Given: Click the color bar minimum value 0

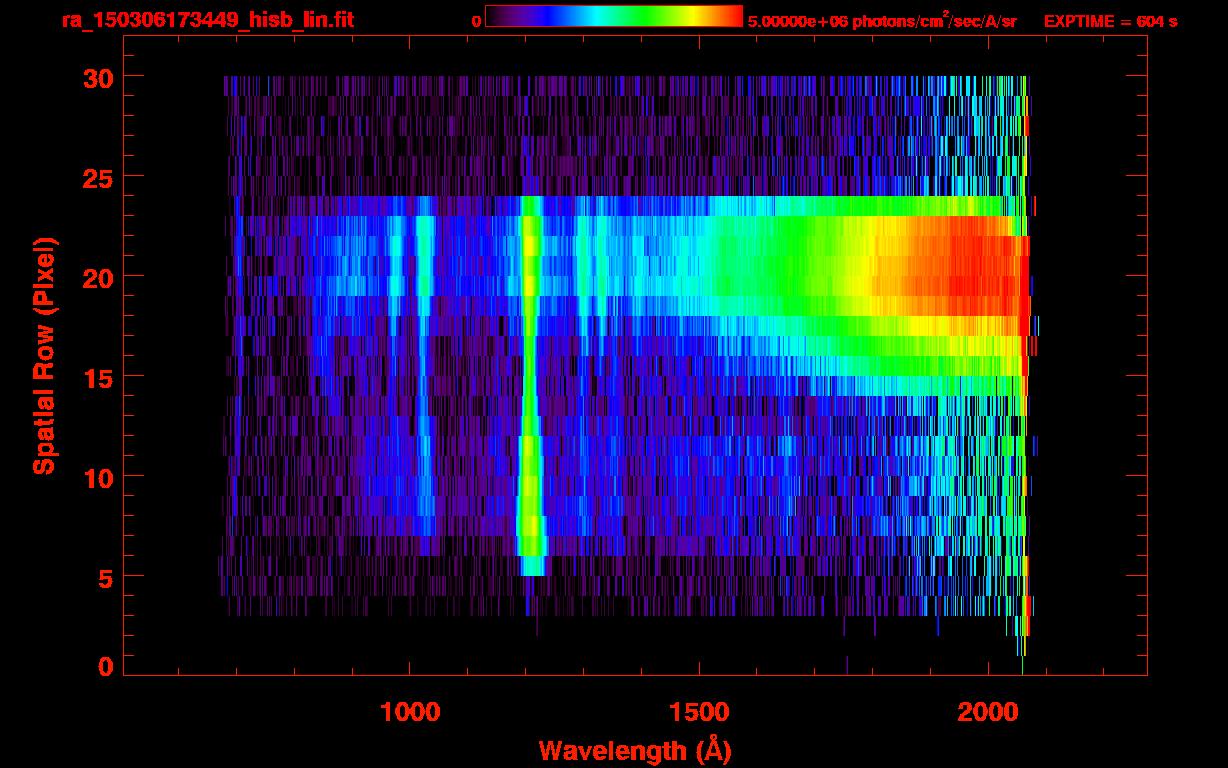Looking at the screenshot, I should click(x=476, y=21).
